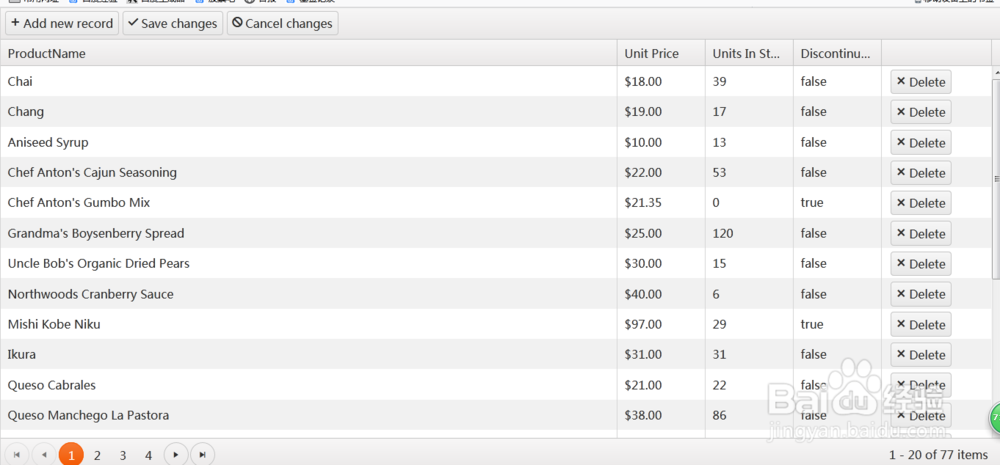Image resolution: width=1000 pixels, height=465 pixels.
Task: Delete the Chai product row
Action: pos(920,82)
